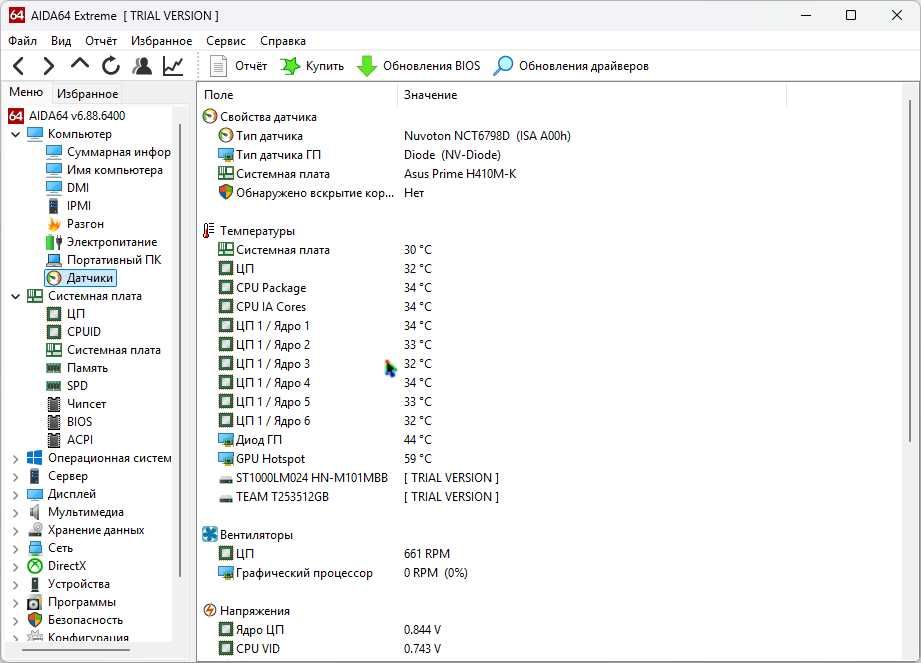The image size is (921, 663).
Task: Open the Отчёт menu in menu bar
Action: (101, 41)
